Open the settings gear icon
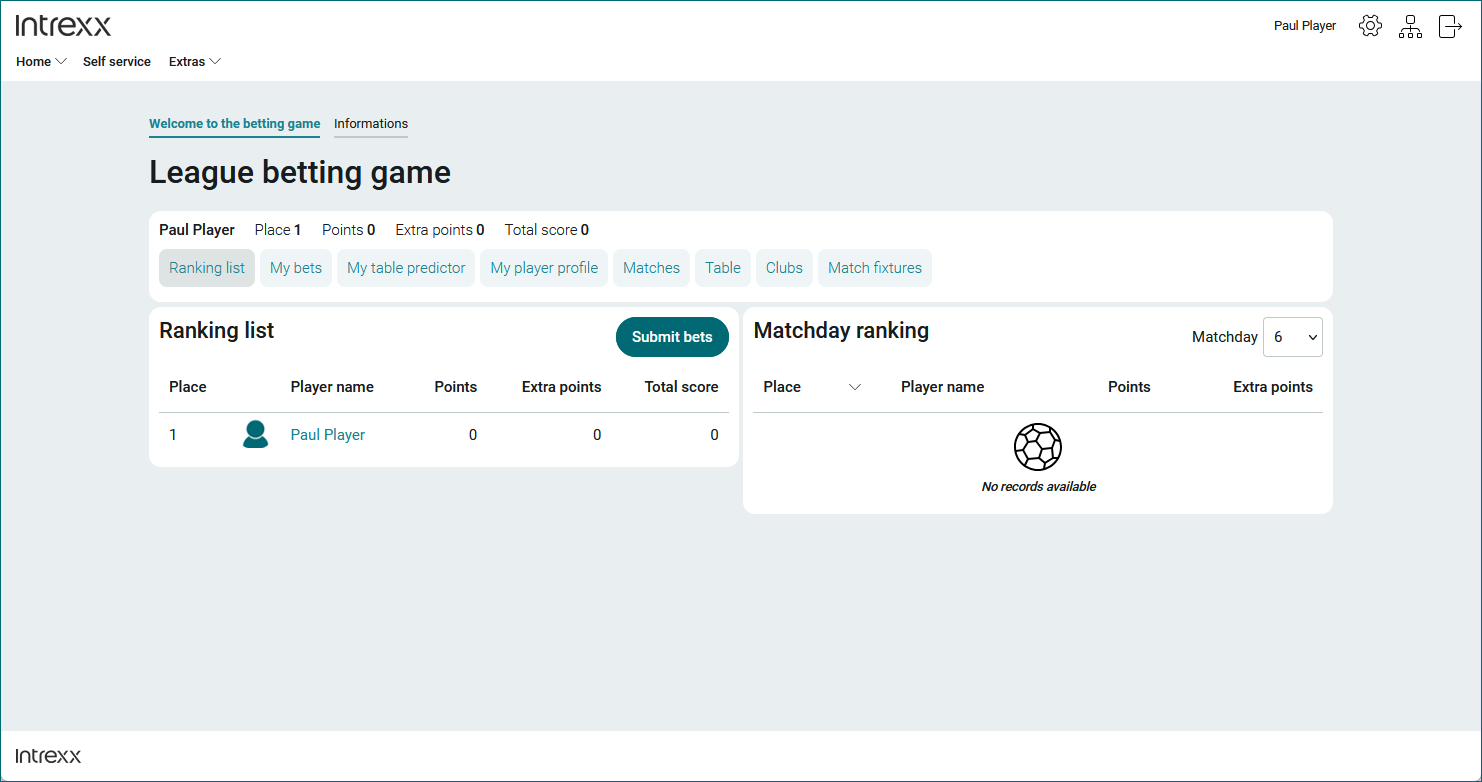This screenshot has height=782, width=1482. [1370, 26]
